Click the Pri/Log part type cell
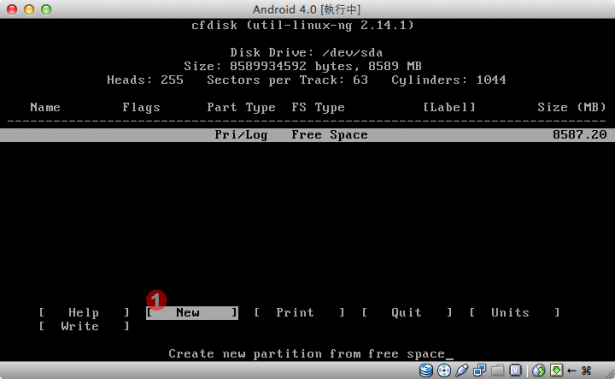 click(x=241, y=135)
